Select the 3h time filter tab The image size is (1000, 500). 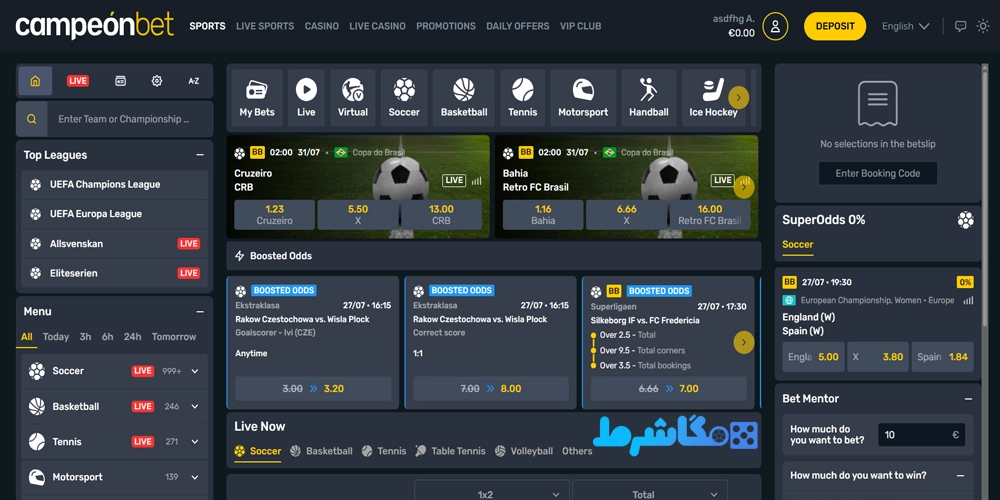(85, 337)
